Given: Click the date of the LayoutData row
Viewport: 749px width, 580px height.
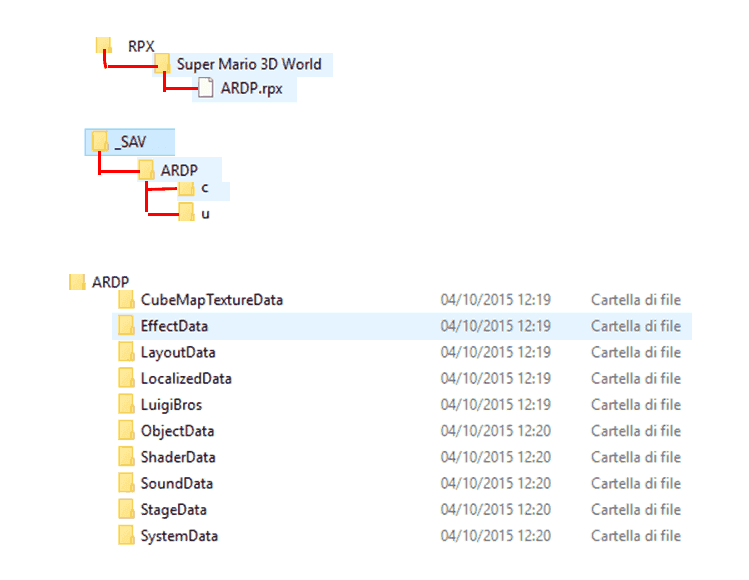Looking at the screenshot, I should pos(495,353).
